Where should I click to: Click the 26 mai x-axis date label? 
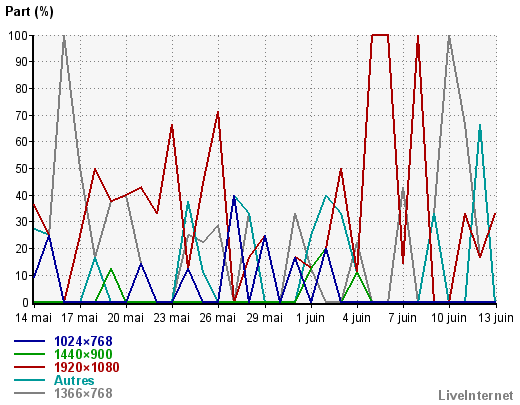pyautogui.click(x=218, y=318)
